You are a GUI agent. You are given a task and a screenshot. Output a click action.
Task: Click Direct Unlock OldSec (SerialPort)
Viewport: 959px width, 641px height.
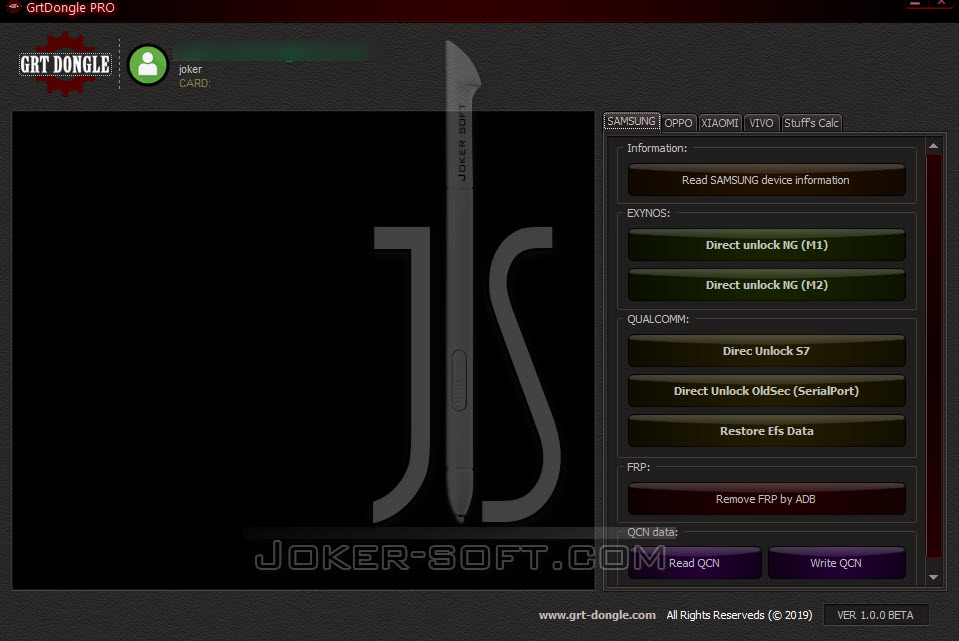pos(766,391)
